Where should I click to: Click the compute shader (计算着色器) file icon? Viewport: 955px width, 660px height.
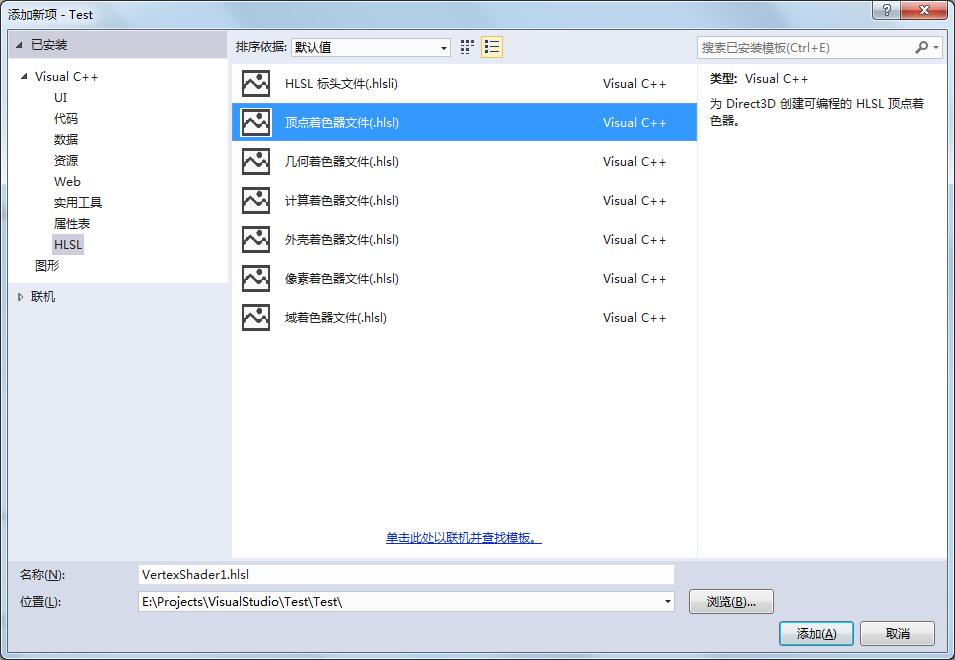[256, 200]
